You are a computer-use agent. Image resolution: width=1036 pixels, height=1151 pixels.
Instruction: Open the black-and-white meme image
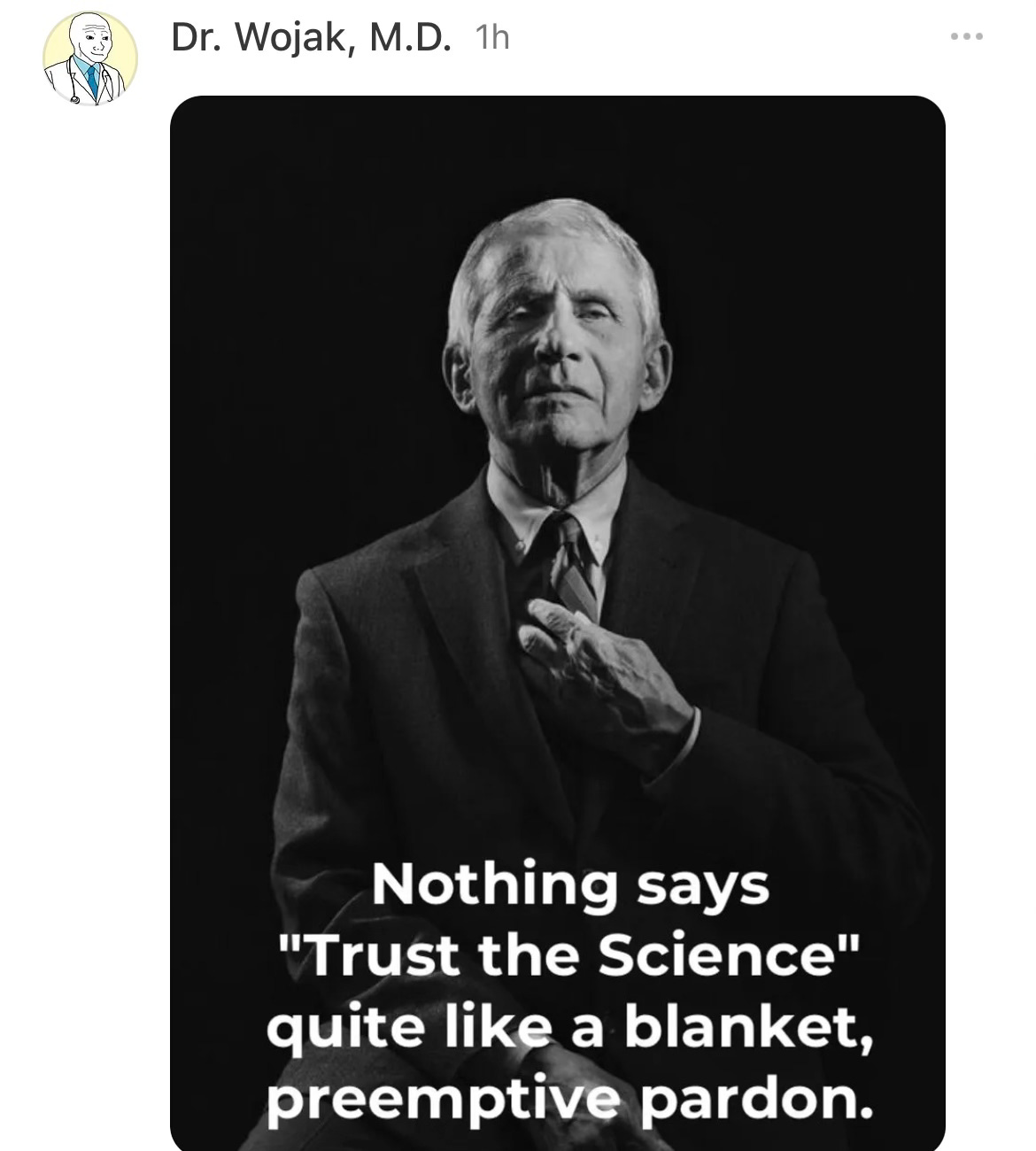pyautogui.click(x=558, y=622)
